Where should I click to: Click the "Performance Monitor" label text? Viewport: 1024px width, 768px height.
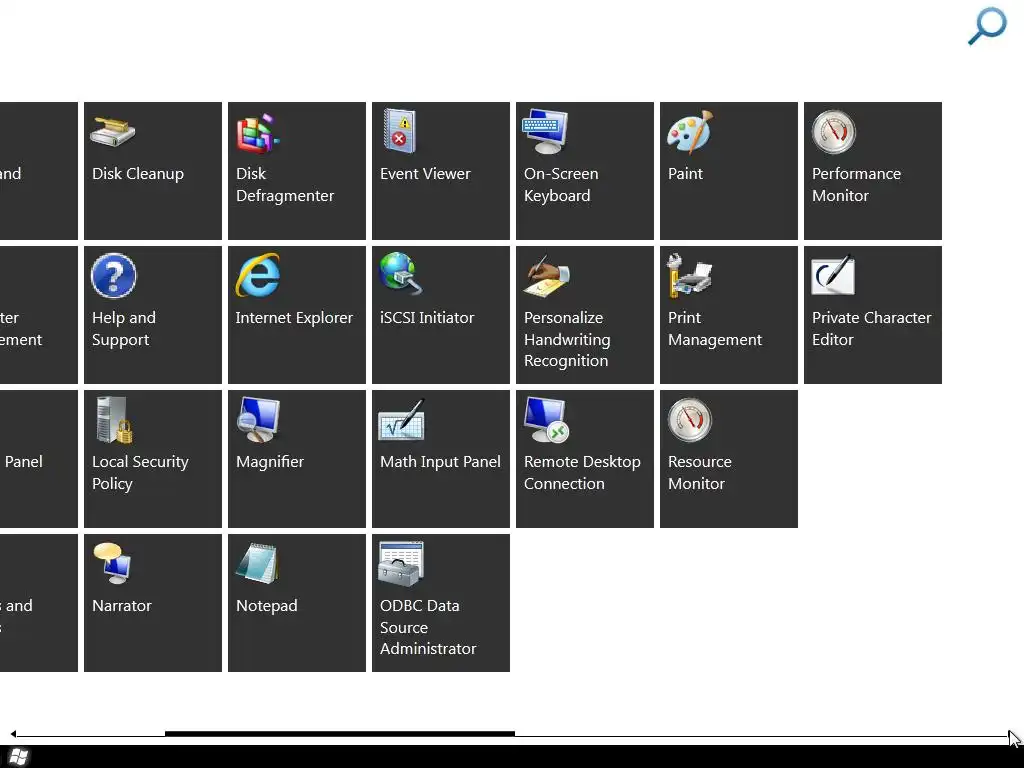pyautogui.click(x=856, y=185)
